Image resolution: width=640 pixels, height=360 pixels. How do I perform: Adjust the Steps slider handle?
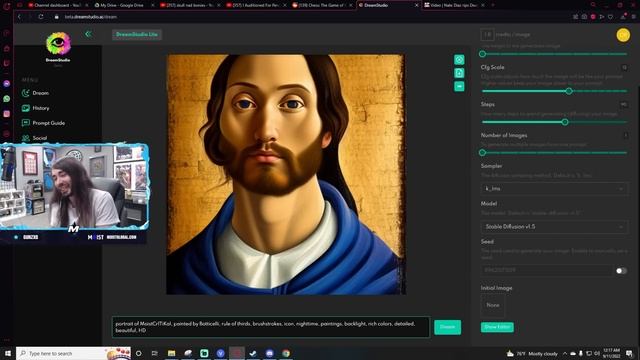[565, 122]
